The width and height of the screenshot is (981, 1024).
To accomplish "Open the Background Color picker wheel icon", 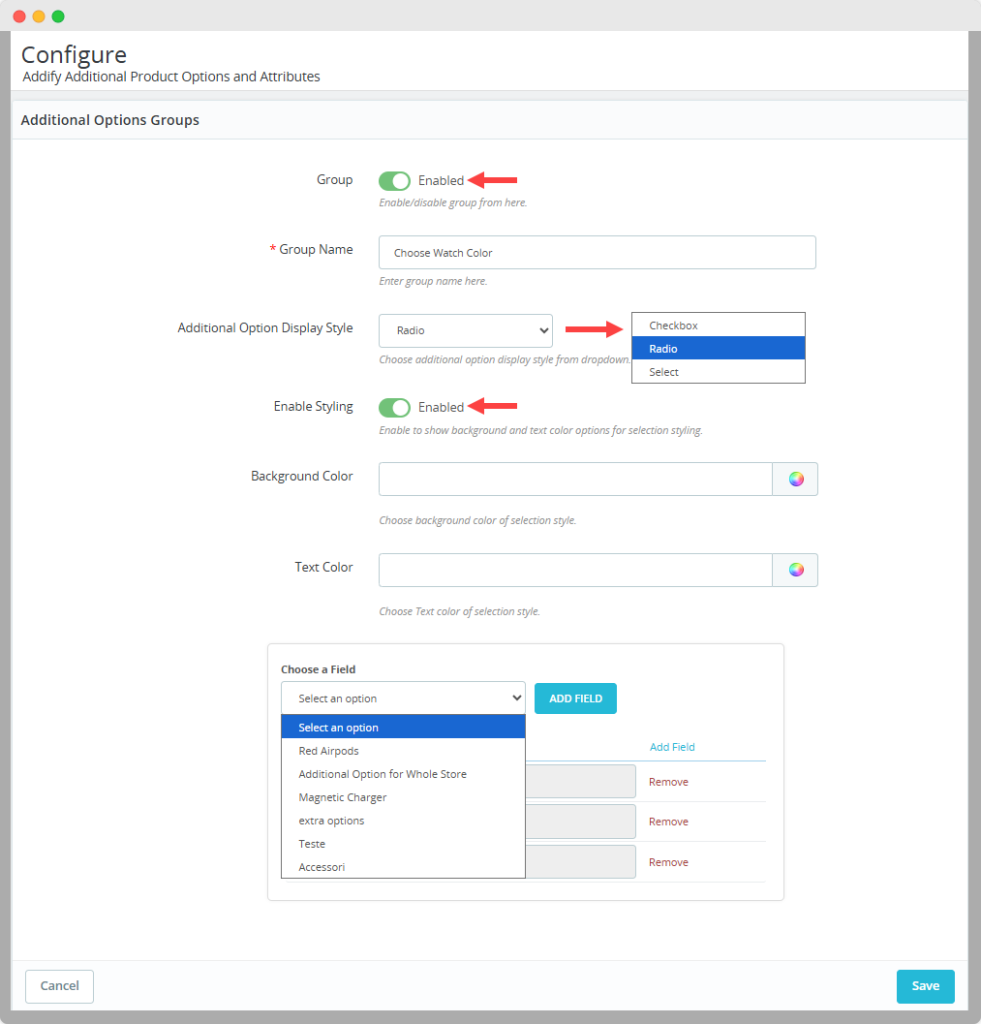I will coord(795,479).
